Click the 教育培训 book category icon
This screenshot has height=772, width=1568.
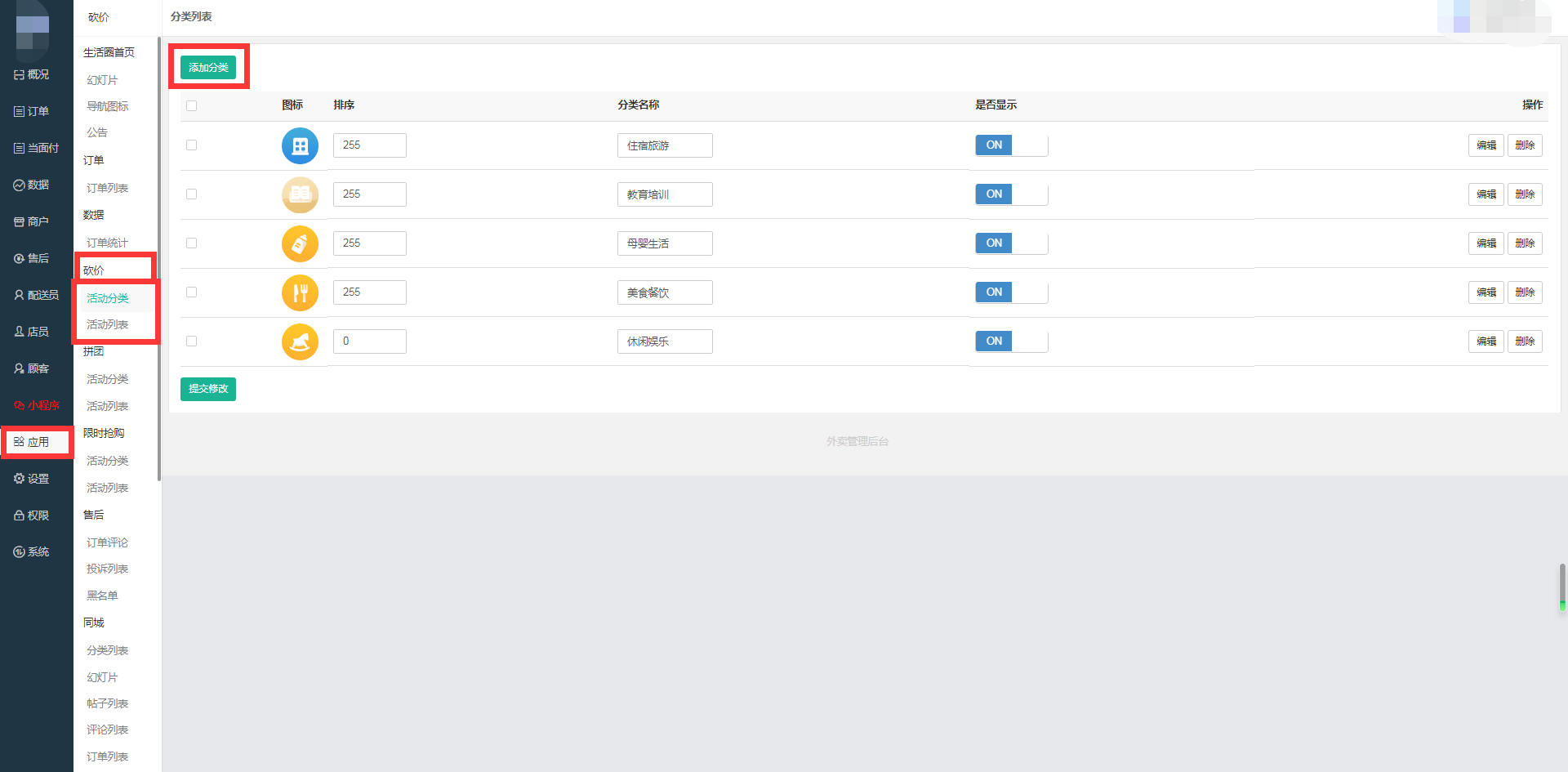click(300, 194)
